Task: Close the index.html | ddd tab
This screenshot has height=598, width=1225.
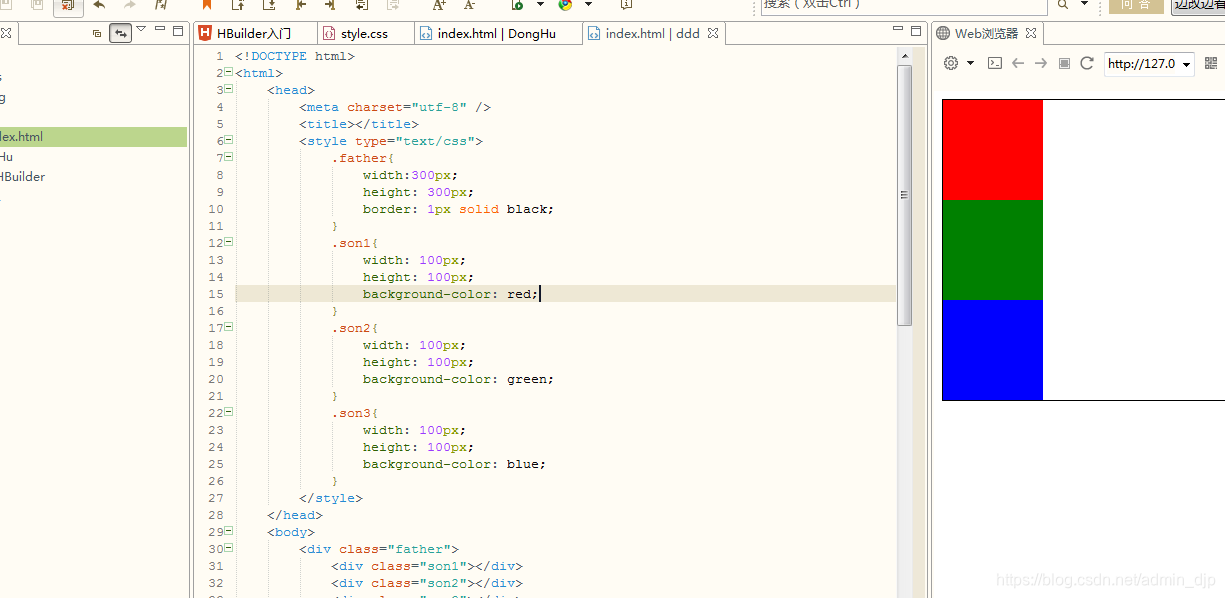Action: click(x=713, y=33)
